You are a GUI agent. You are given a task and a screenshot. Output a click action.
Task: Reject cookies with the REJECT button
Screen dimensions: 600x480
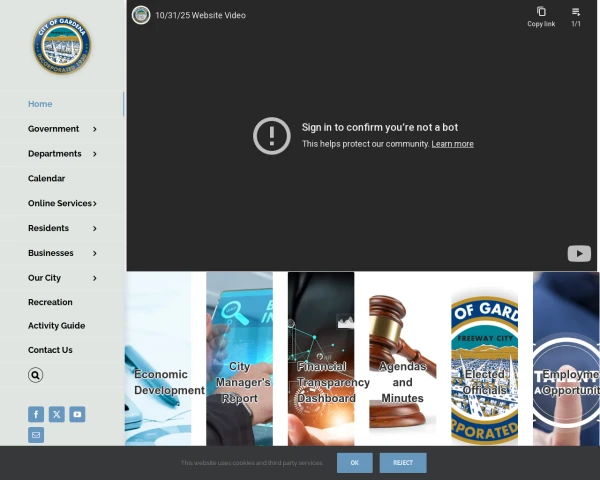pyautogui.click(x=403, y=463)
